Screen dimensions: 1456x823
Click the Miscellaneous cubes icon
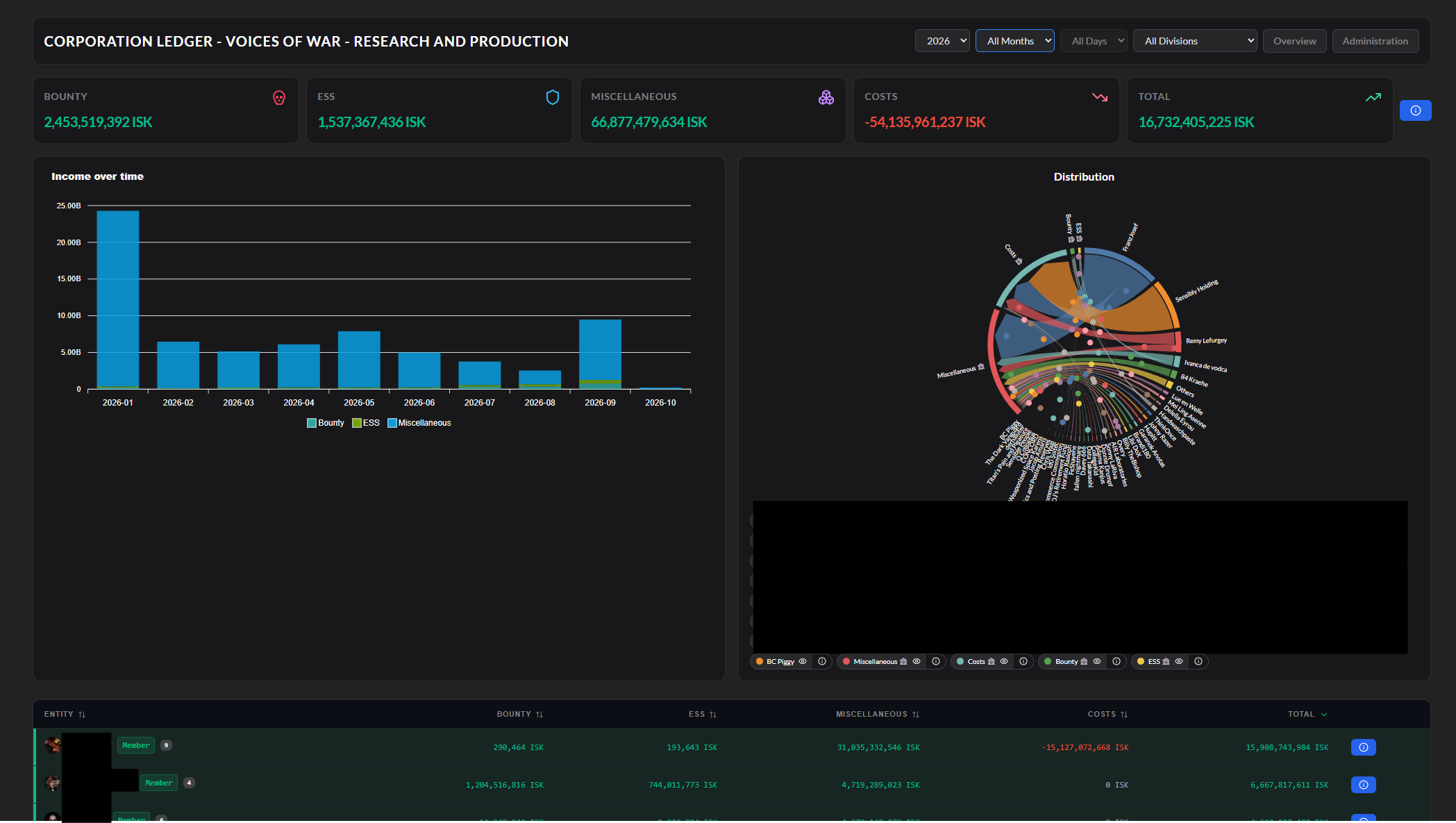click(826, 98)
